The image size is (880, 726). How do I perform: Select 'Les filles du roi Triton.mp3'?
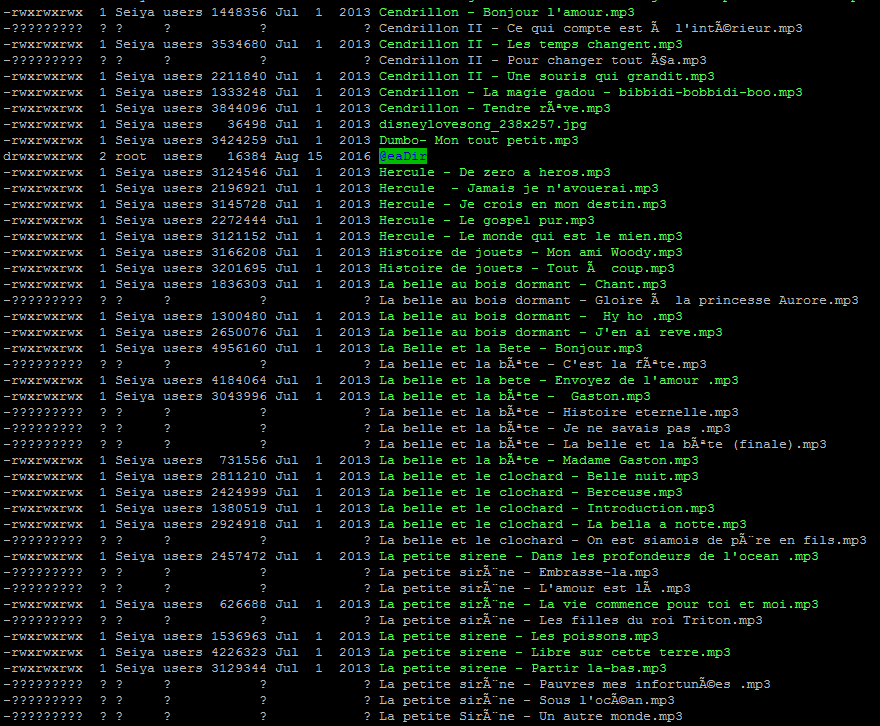pos(650,621)
